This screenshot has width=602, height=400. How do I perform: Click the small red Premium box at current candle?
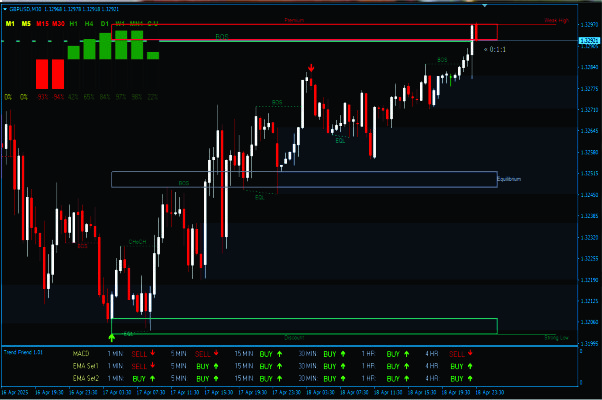click(x=486, y=32)
